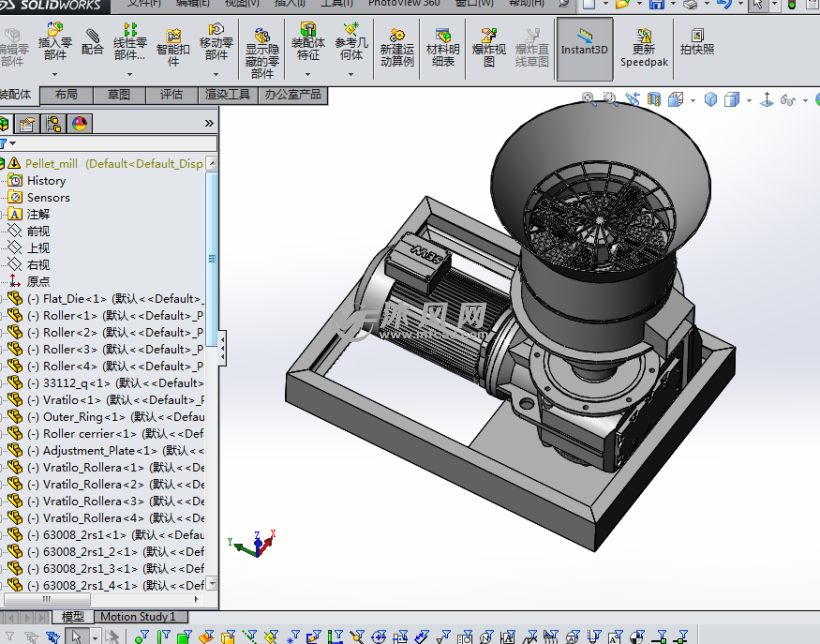Click the feature tree vertical scrollbar
This screenshot has width=820, height=644.
[x=212, y=260]
